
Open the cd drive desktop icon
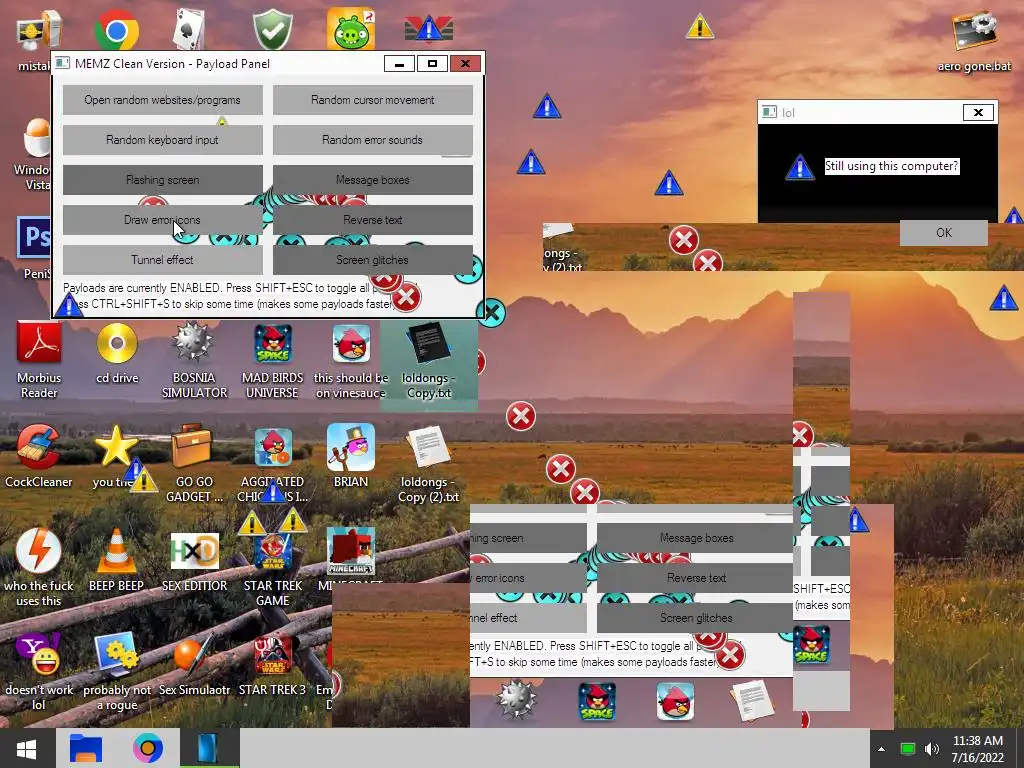point(117,353)
